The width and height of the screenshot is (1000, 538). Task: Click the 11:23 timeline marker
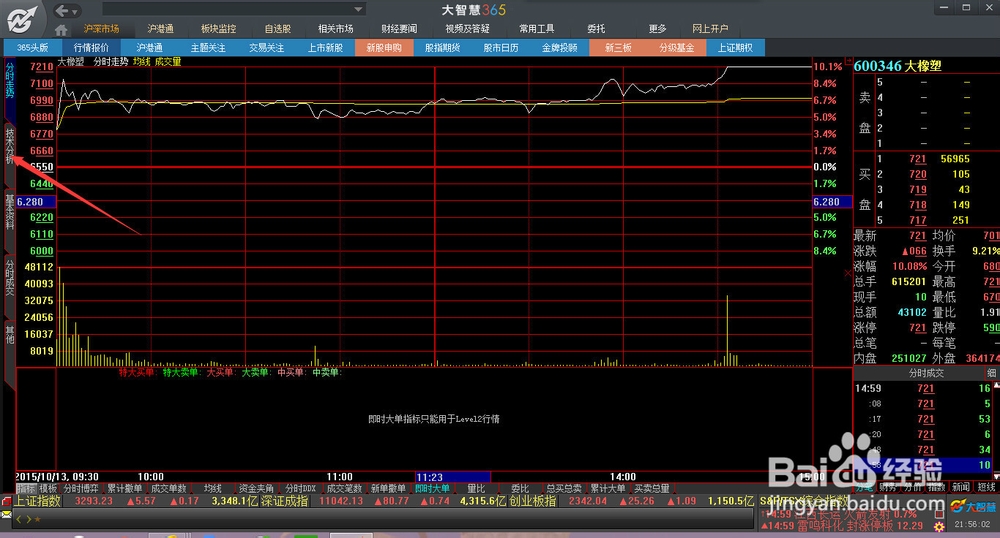[452, 477]
